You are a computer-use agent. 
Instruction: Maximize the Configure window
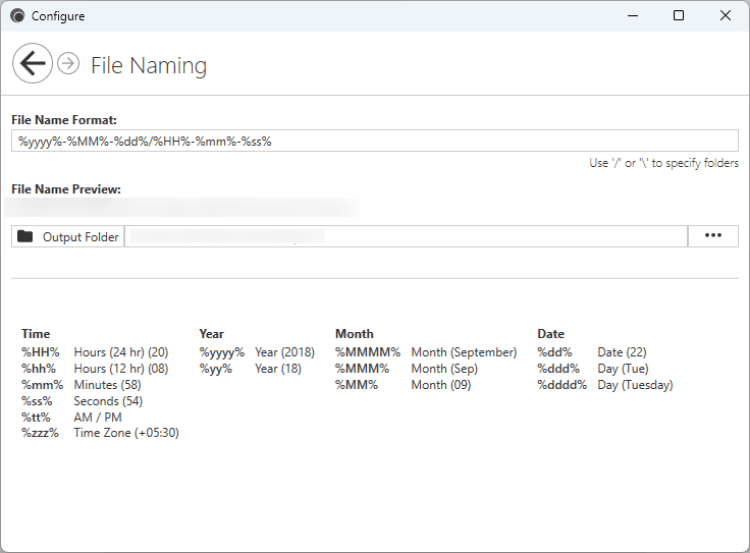679,16
